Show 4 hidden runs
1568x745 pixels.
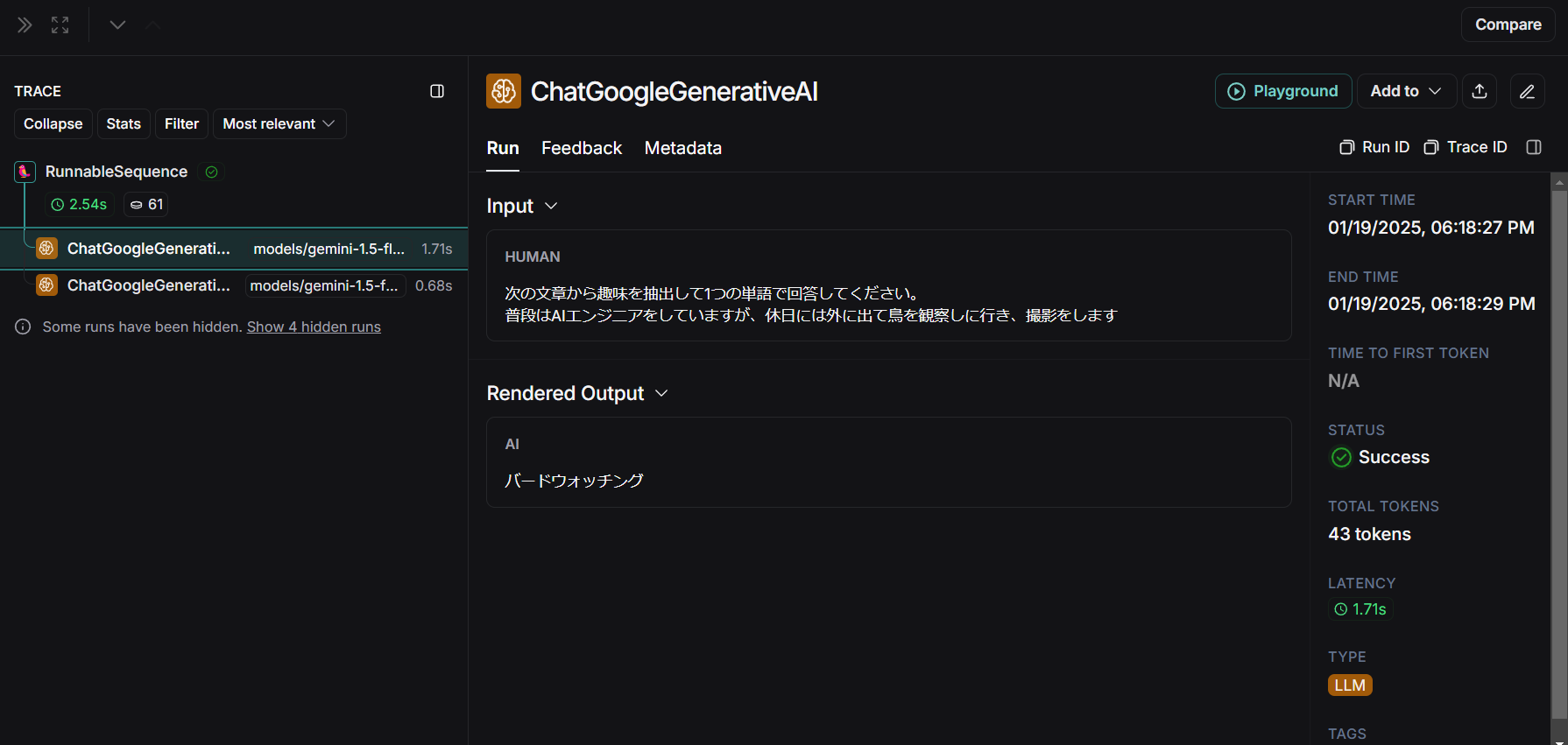[314, 327]
